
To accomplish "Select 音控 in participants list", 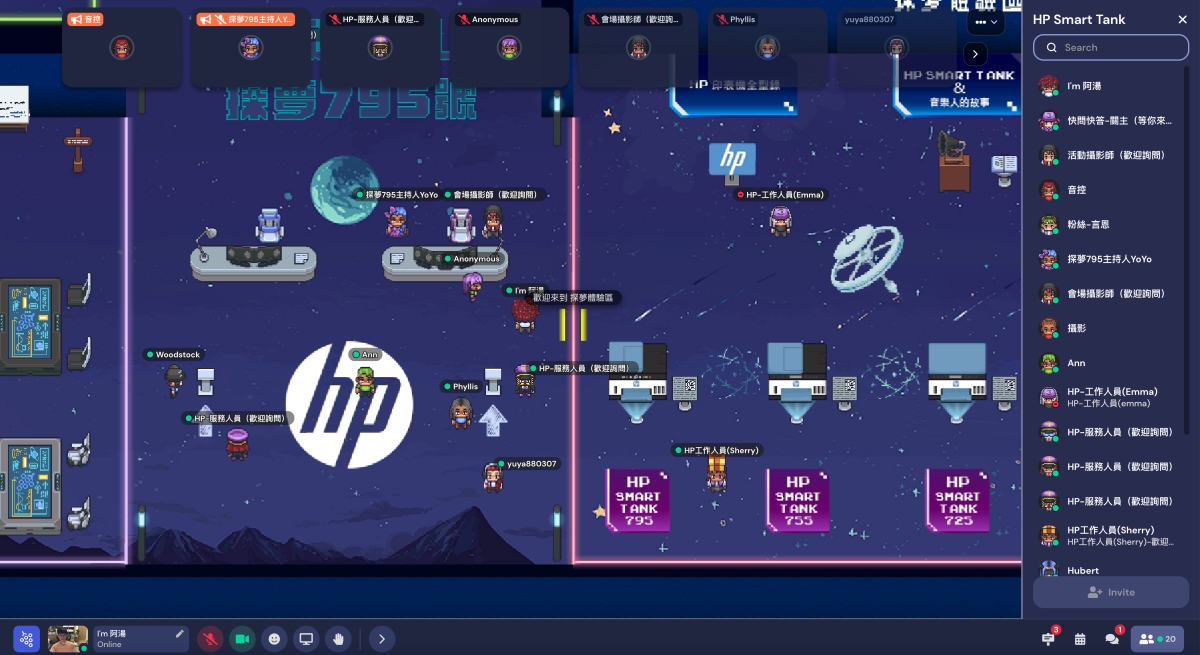I will click(1108, 190).
